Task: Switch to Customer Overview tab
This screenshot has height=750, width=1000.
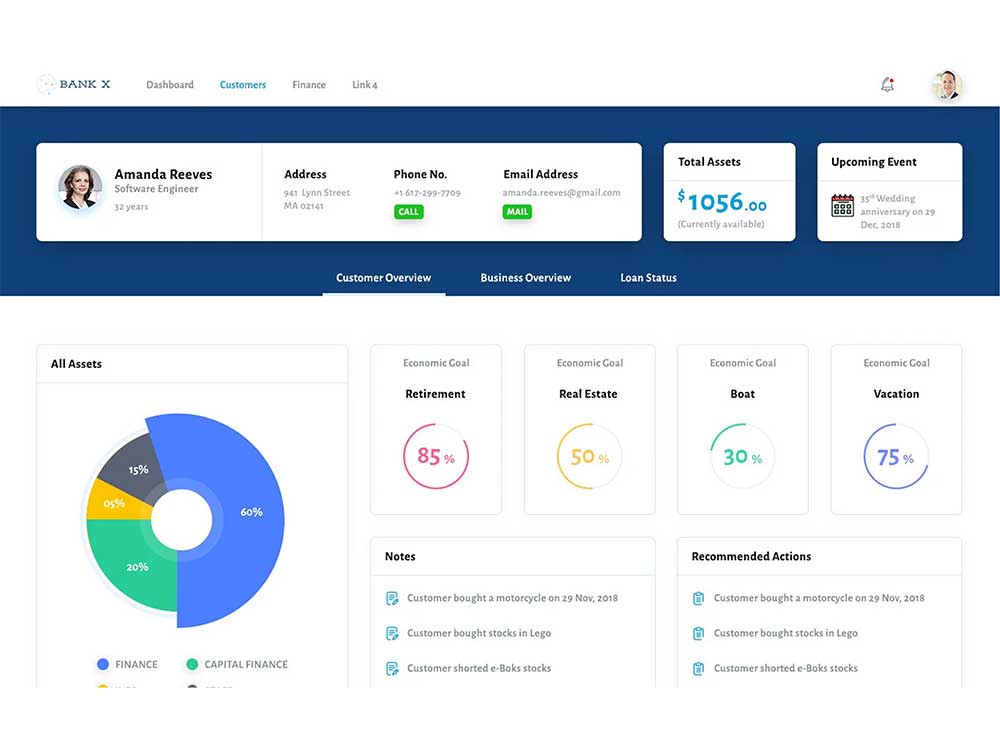Action: [x=383, y=278]
